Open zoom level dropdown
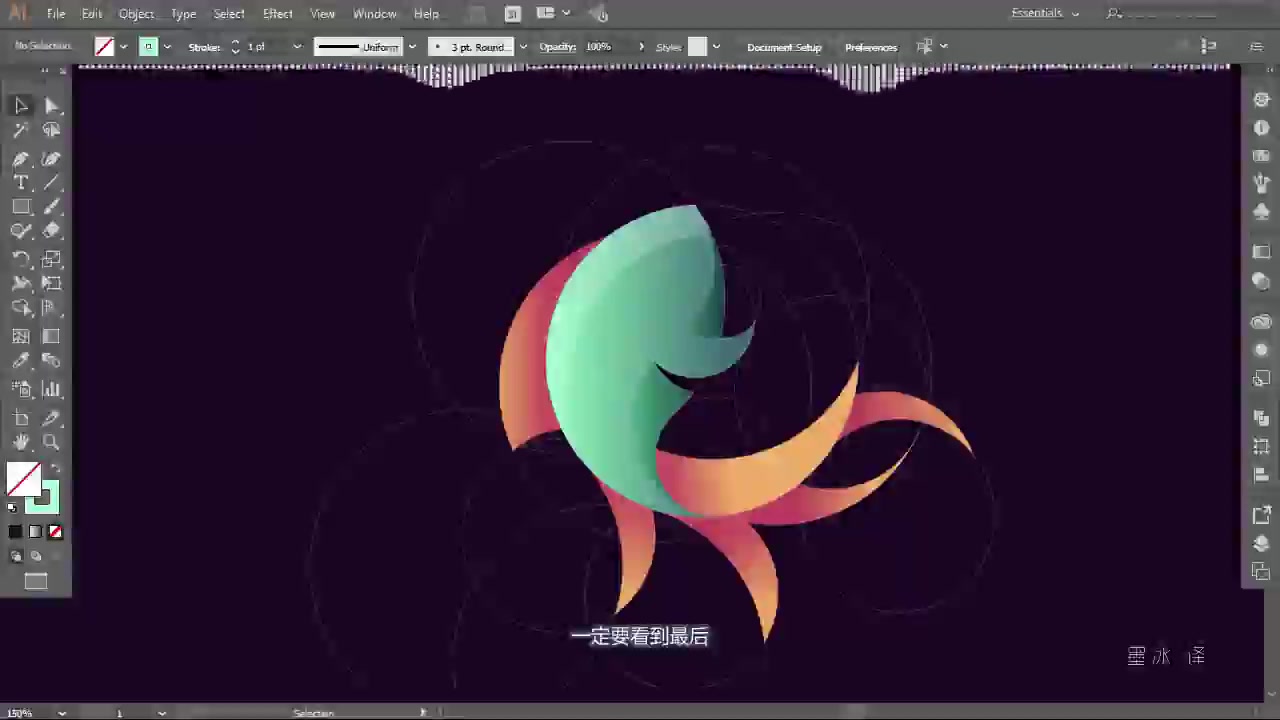Screen dimensions: 1280x720 tap(62, 713)
